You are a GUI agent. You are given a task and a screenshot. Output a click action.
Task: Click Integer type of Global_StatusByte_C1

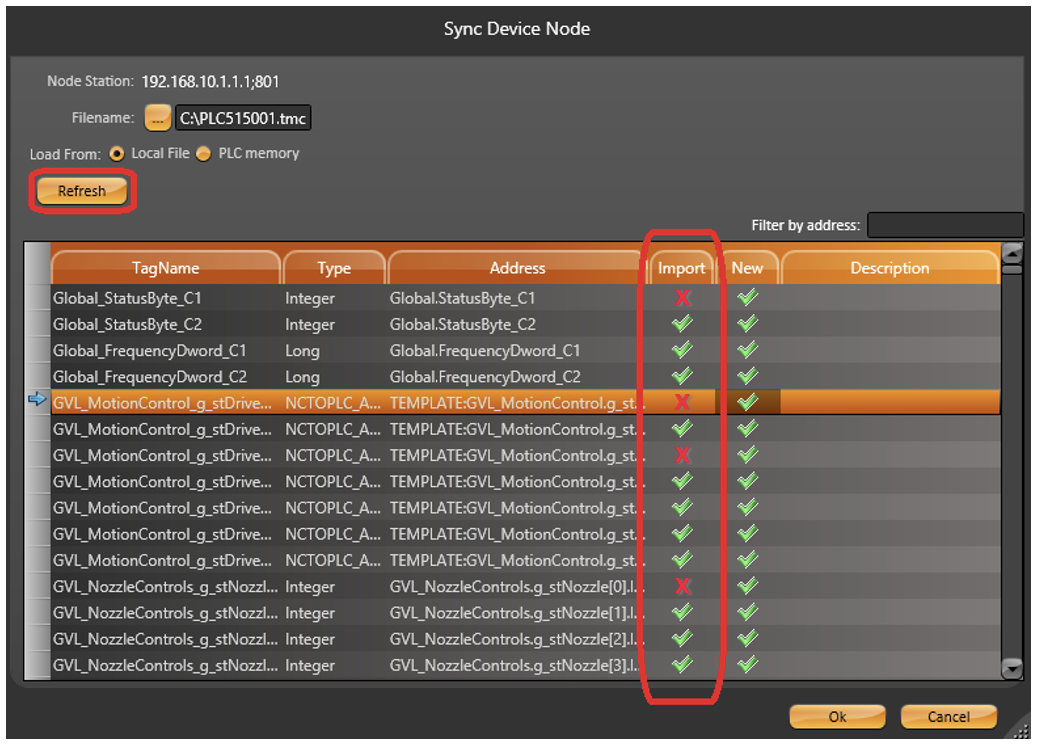310,298
